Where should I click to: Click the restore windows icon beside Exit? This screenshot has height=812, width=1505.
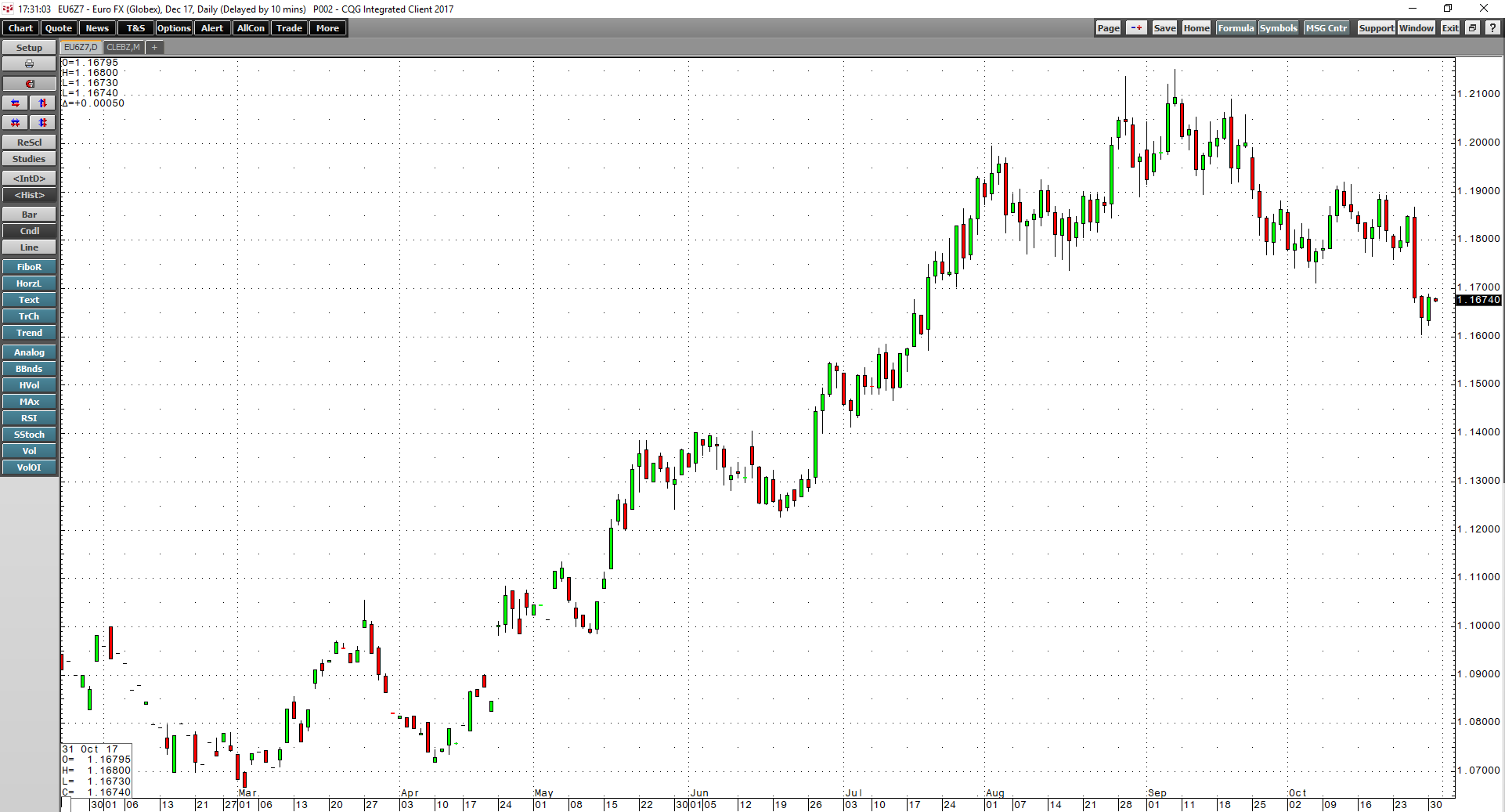click(1472, 28)
